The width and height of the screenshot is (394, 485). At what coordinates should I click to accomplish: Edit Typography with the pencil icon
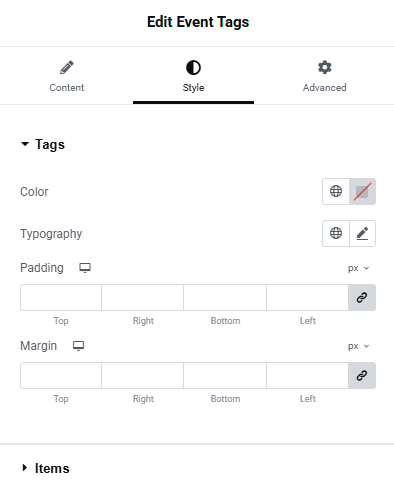click(x=362, y=233)
